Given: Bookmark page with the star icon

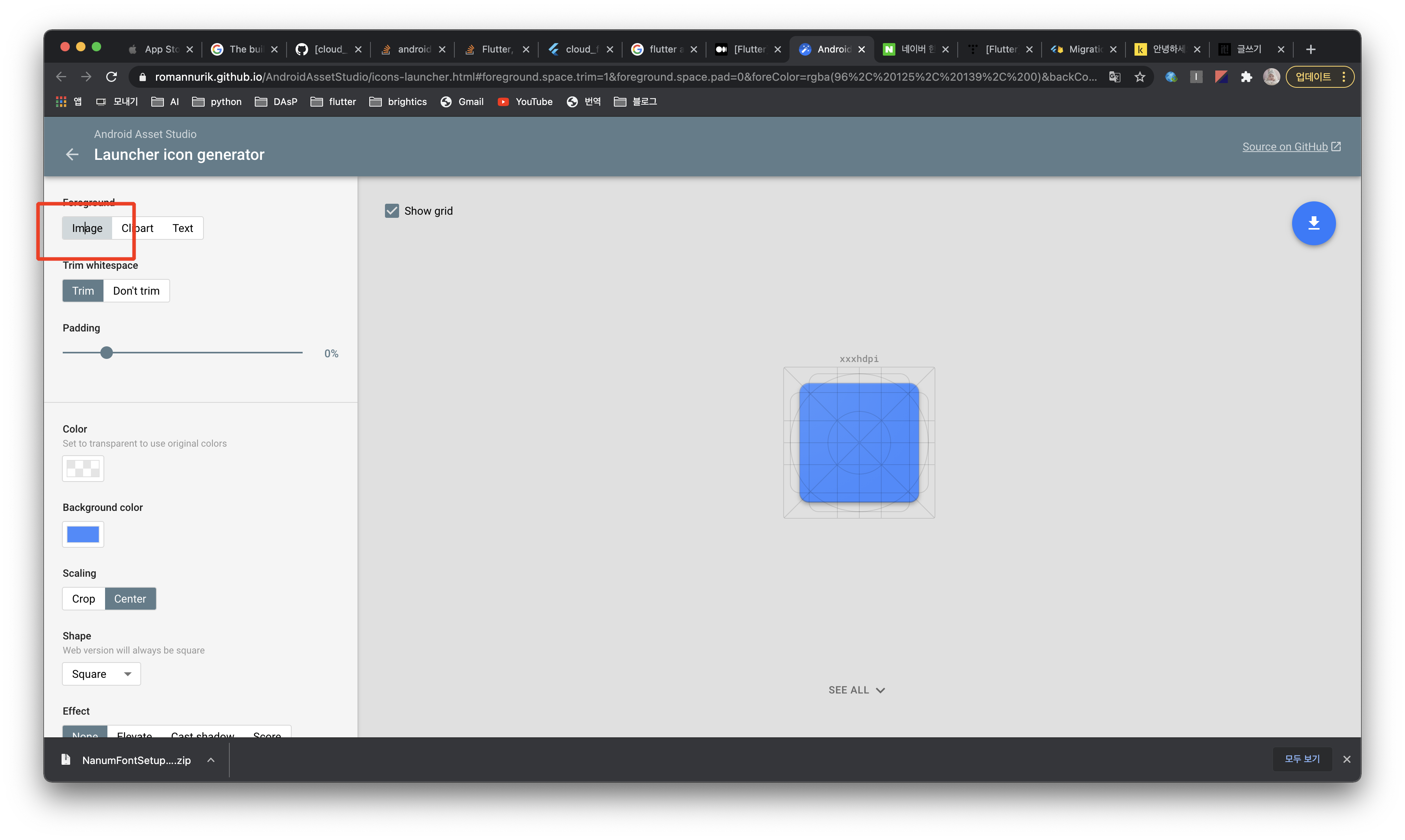Looking at the screenshot, I should coord(1139,77).
